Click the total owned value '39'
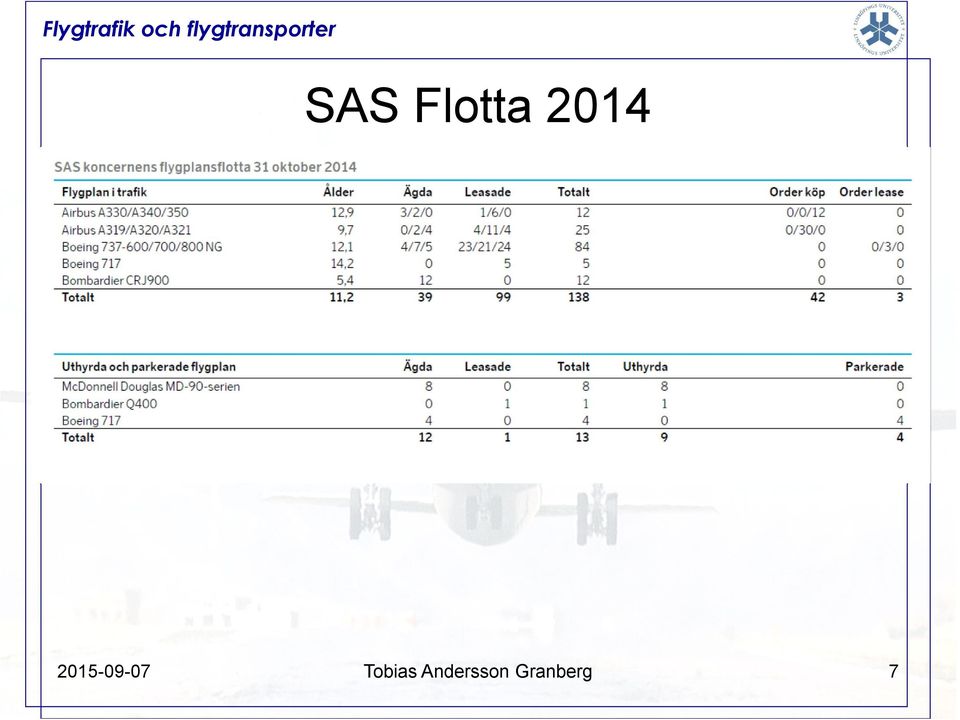The image size is (960, 720). click(x=425, y=298)
